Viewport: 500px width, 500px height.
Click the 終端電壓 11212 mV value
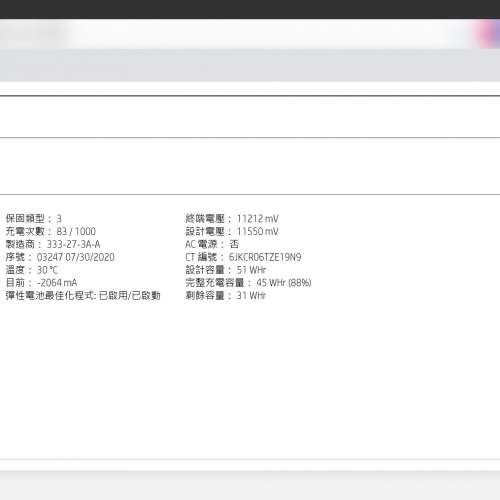click(258, 219)
